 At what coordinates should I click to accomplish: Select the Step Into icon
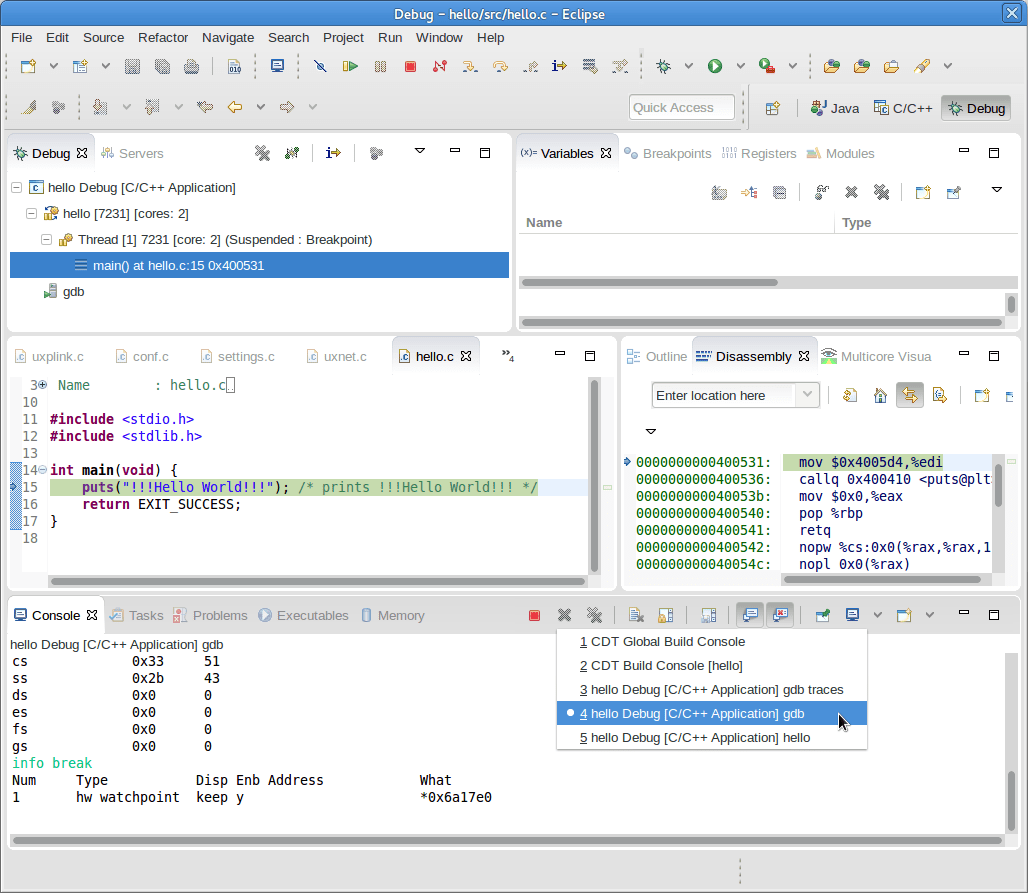pyautogui.click(x=469, y=66)
